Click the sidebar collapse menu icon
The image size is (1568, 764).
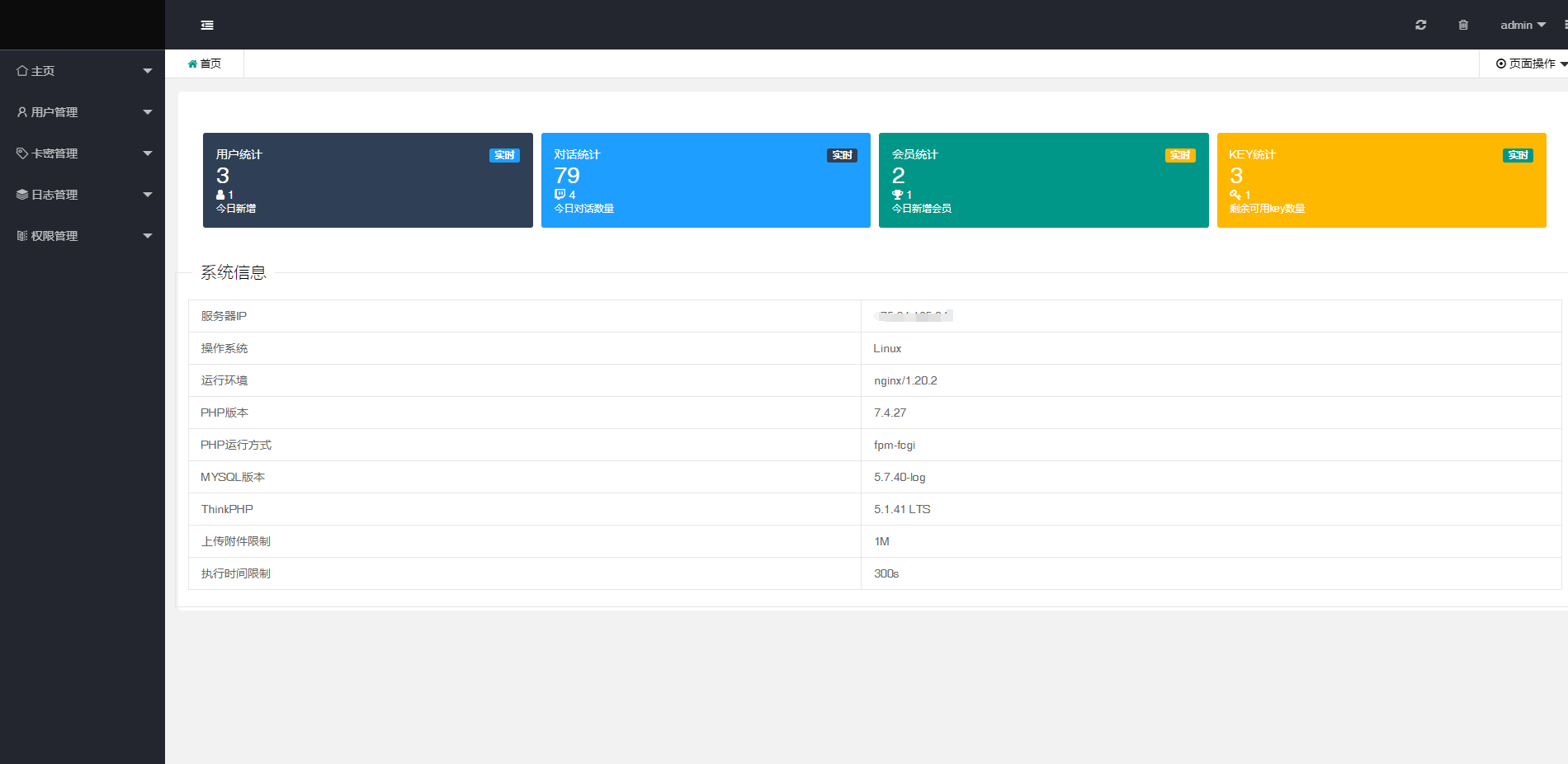pyautogui.click(x=207, y=26)
